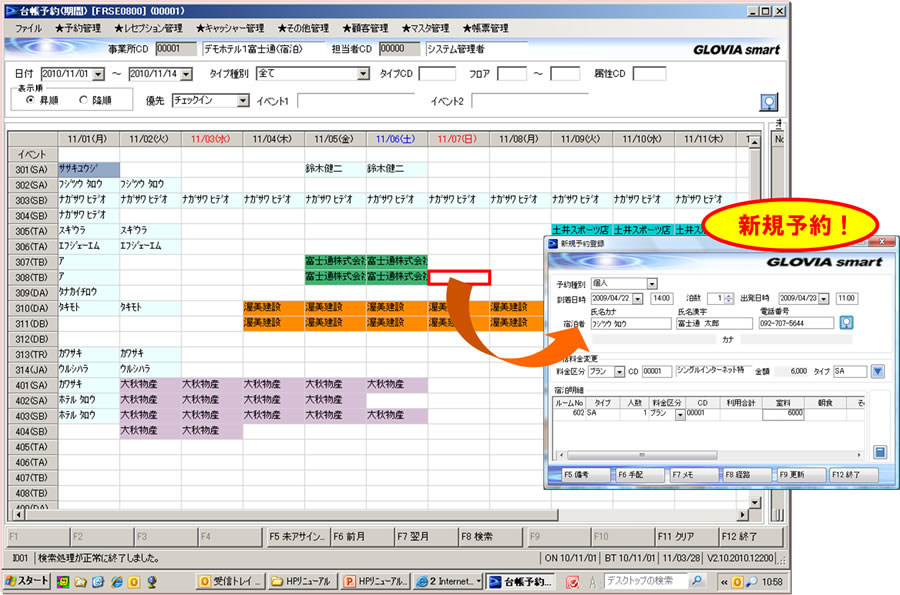Open the 優先 dropdown set to チェックイン
This screenshot has width=900, height=595.
[243, 100]
